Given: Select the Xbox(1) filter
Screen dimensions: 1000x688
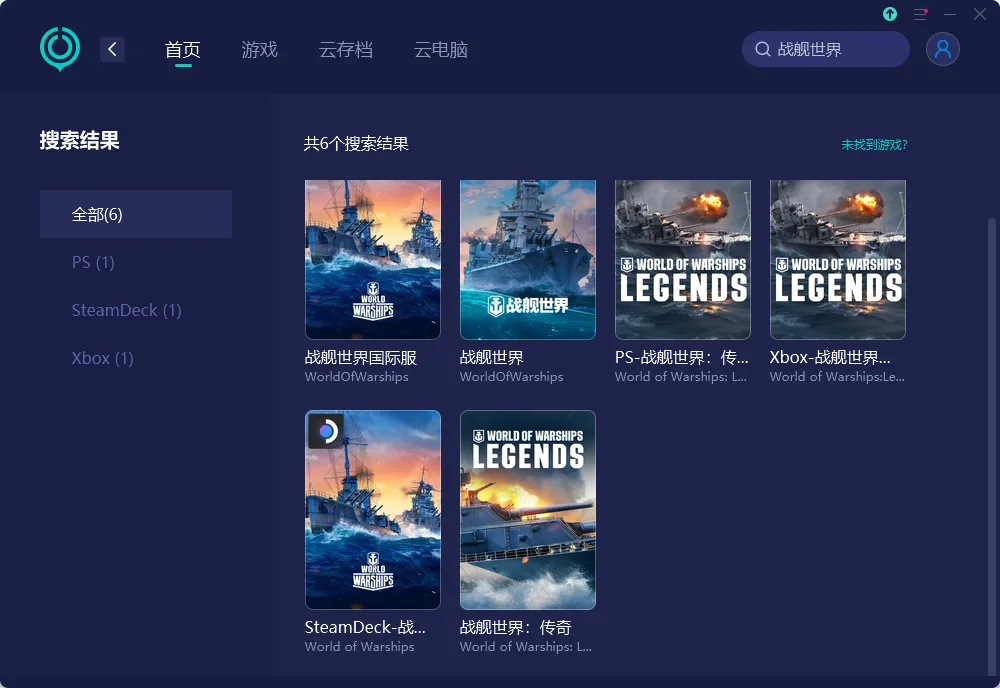Looking at the screenshot, I should 103,358.
